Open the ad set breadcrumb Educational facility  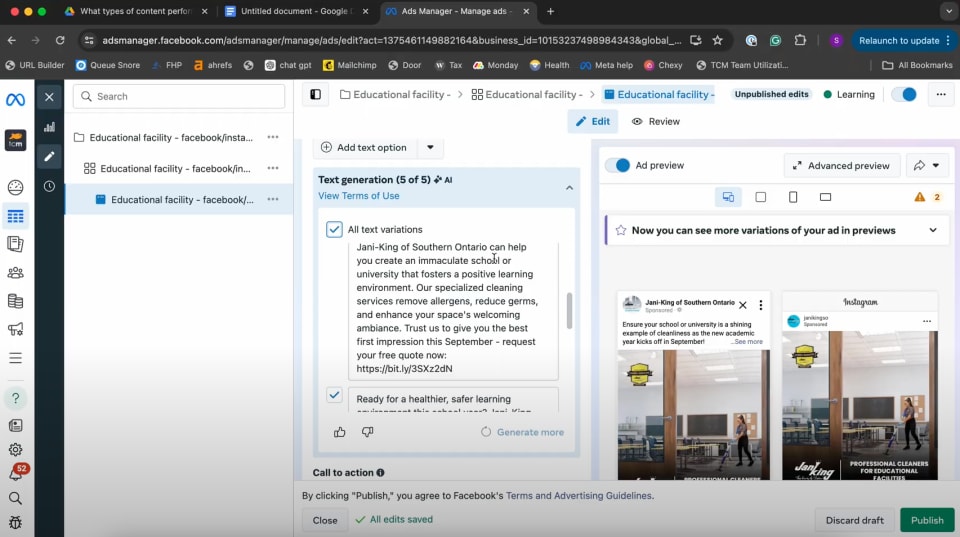(x=527, y=94)
